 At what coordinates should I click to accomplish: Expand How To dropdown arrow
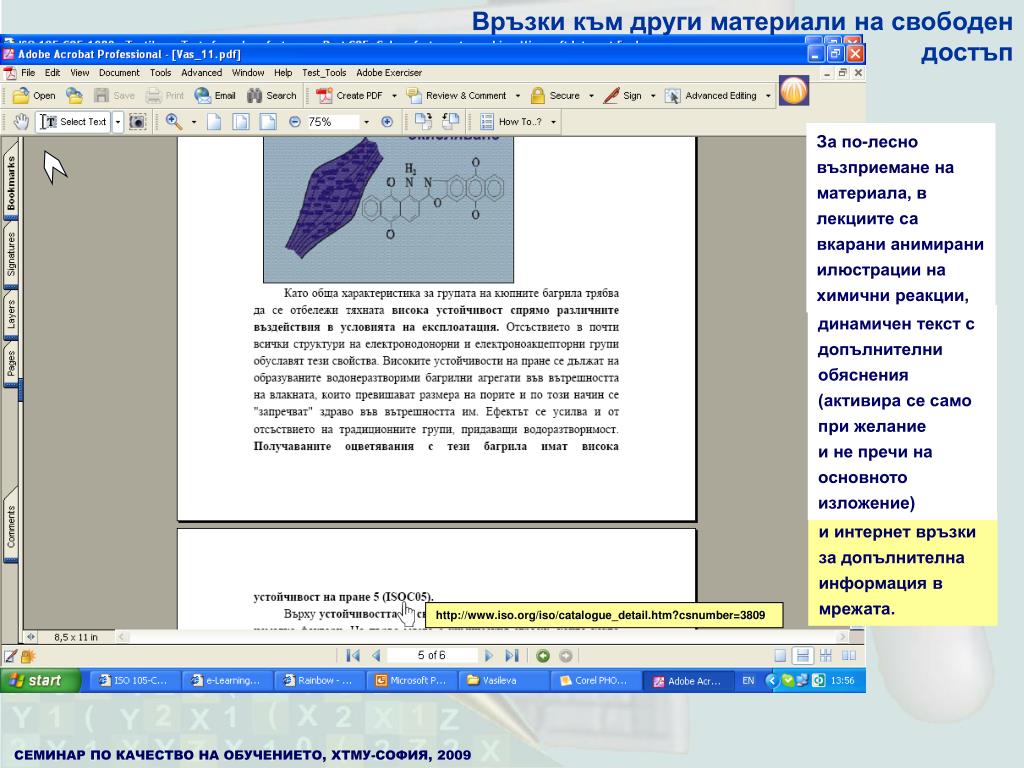pyautogui.click(x=553, y=122)
